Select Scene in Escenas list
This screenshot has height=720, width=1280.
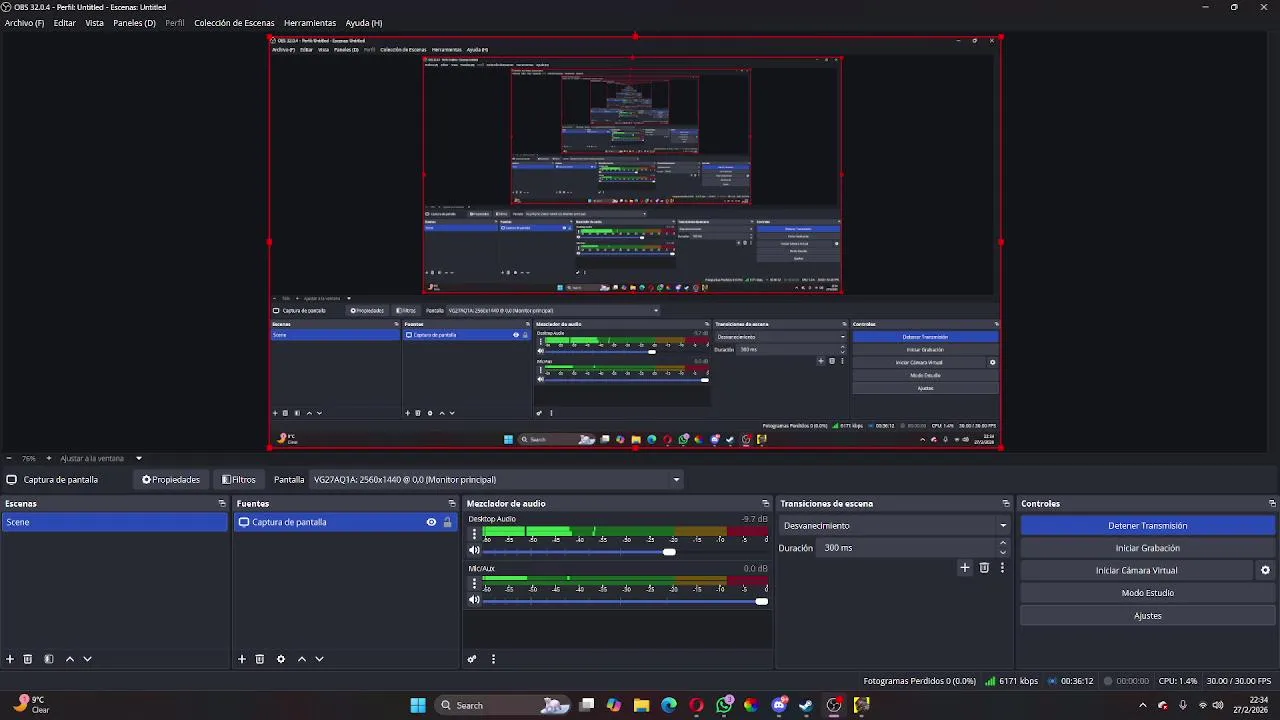pyautogui.click(x=115, y=522)
